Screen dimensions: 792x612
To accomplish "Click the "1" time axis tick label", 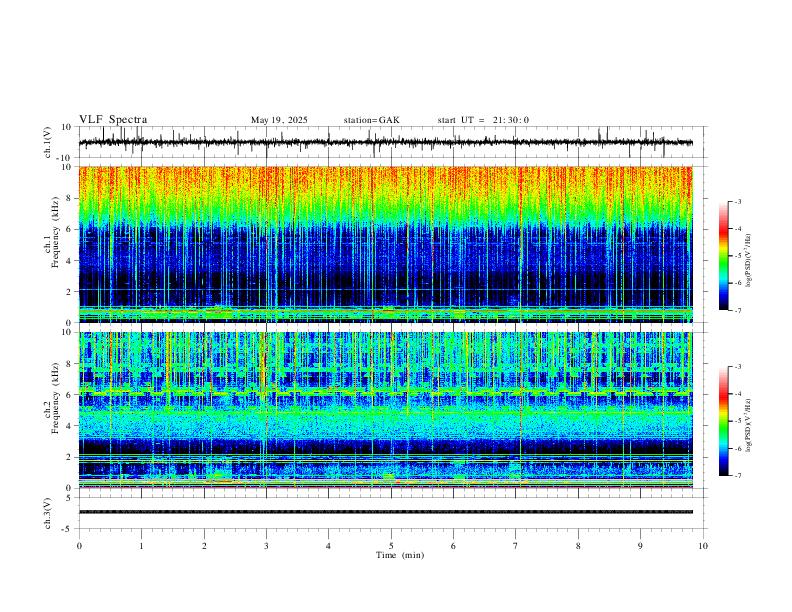I will tap(141, 546).
